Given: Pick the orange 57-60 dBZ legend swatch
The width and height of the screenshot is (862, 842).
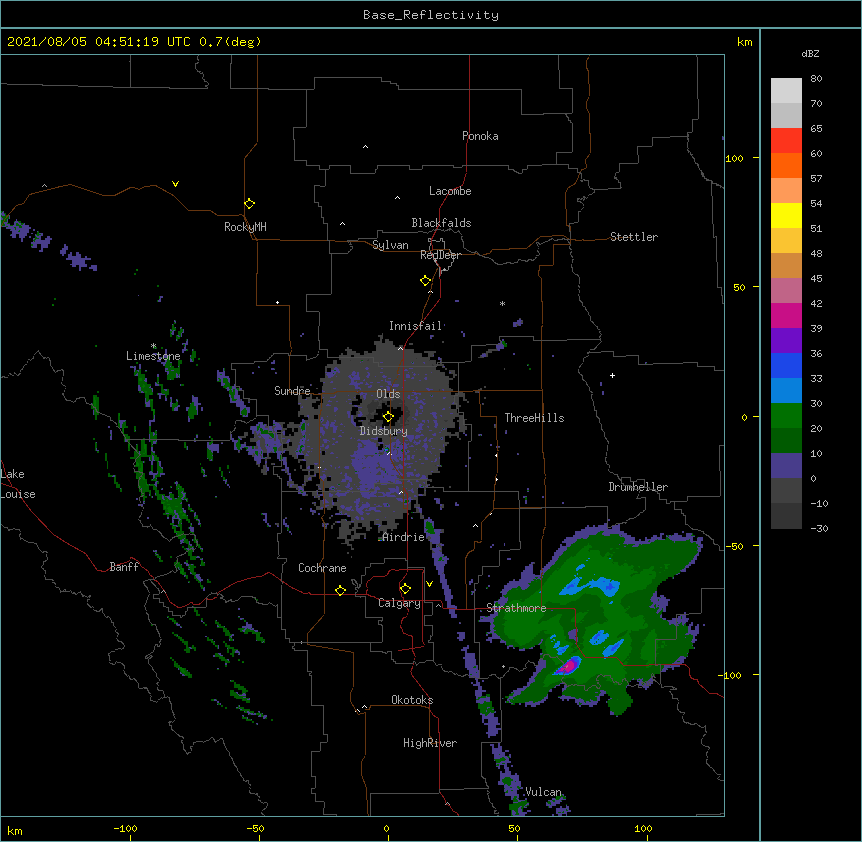Looking at the screenshot, I should click(x=786, y=165).
